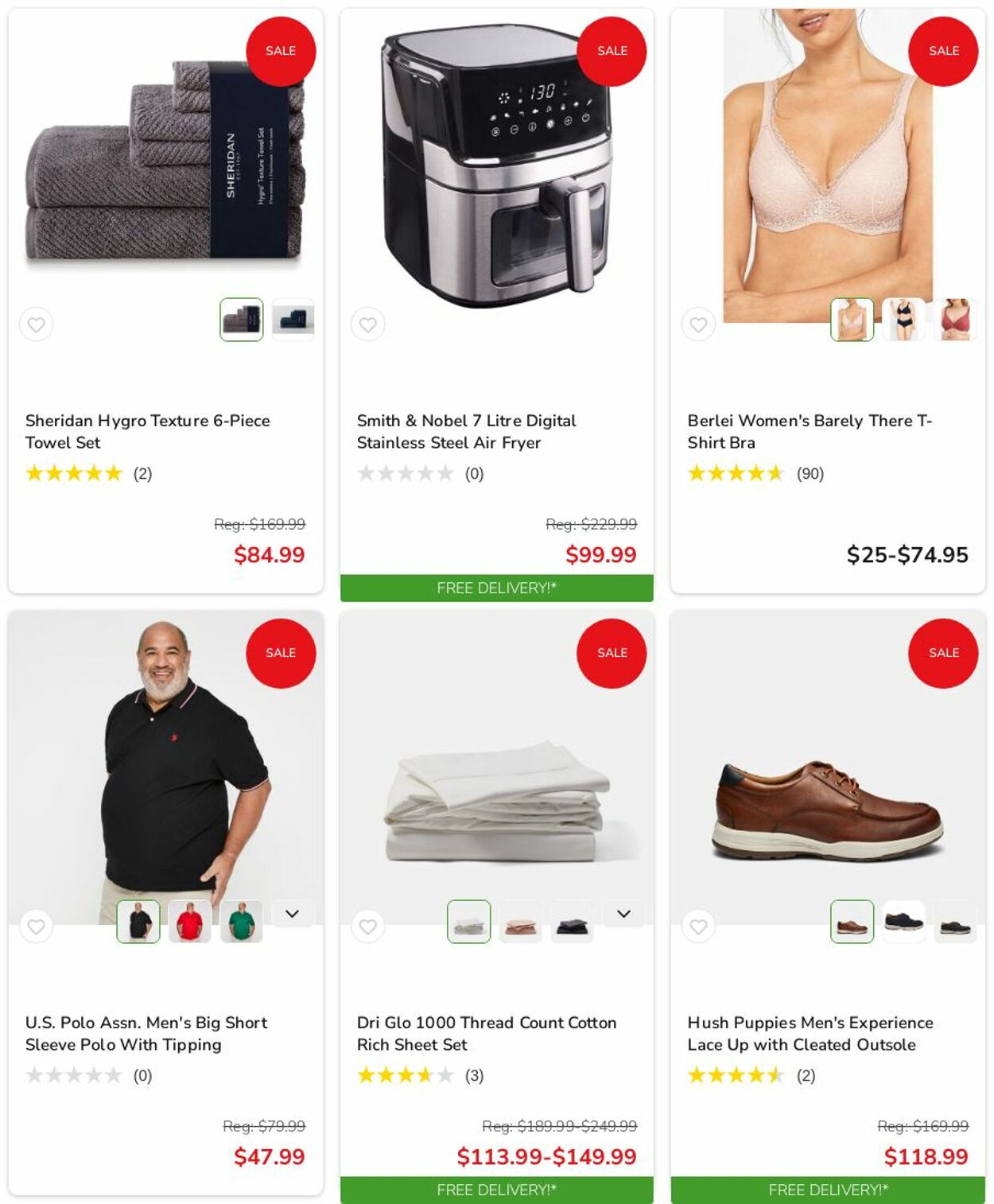Click FREE DELIVERY banner under air fryer
The image size is (994, 1204).
click(x=497, y=588)
